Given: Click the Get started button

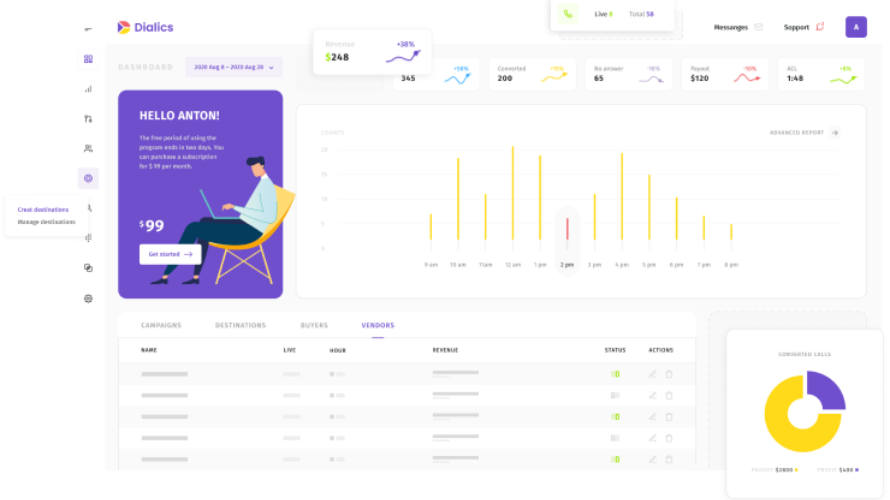Looking at the screenshot, I should tap(170, 254).
